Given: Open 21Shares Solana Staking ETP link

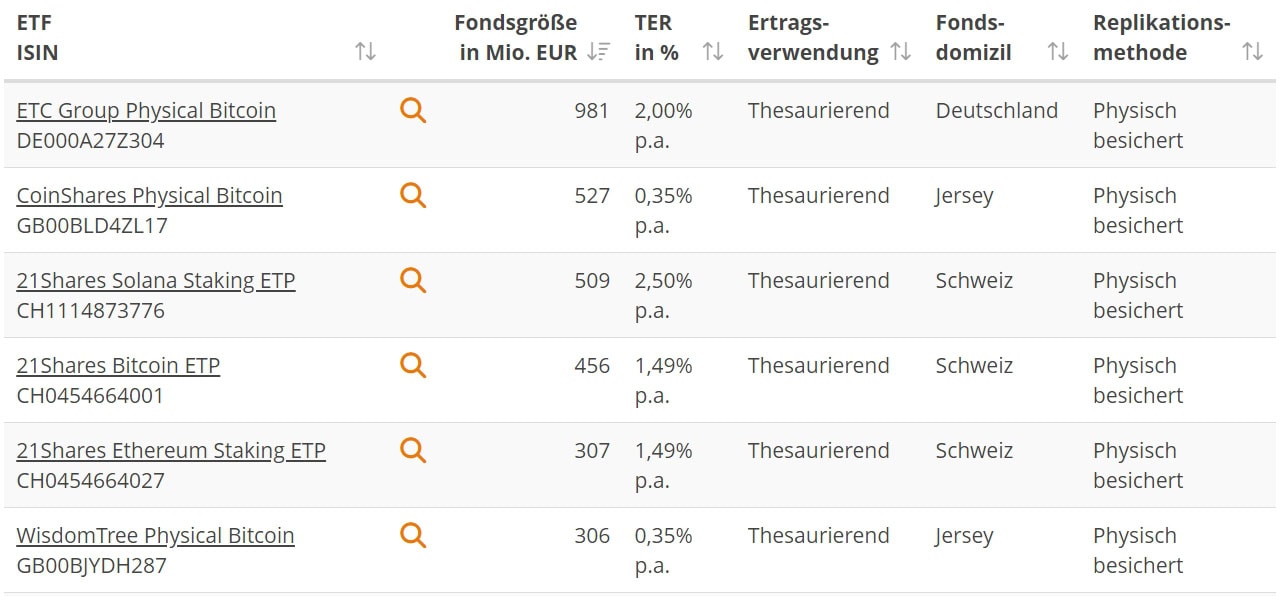Looking at the screenshot, I should click(x=156, y=281).
